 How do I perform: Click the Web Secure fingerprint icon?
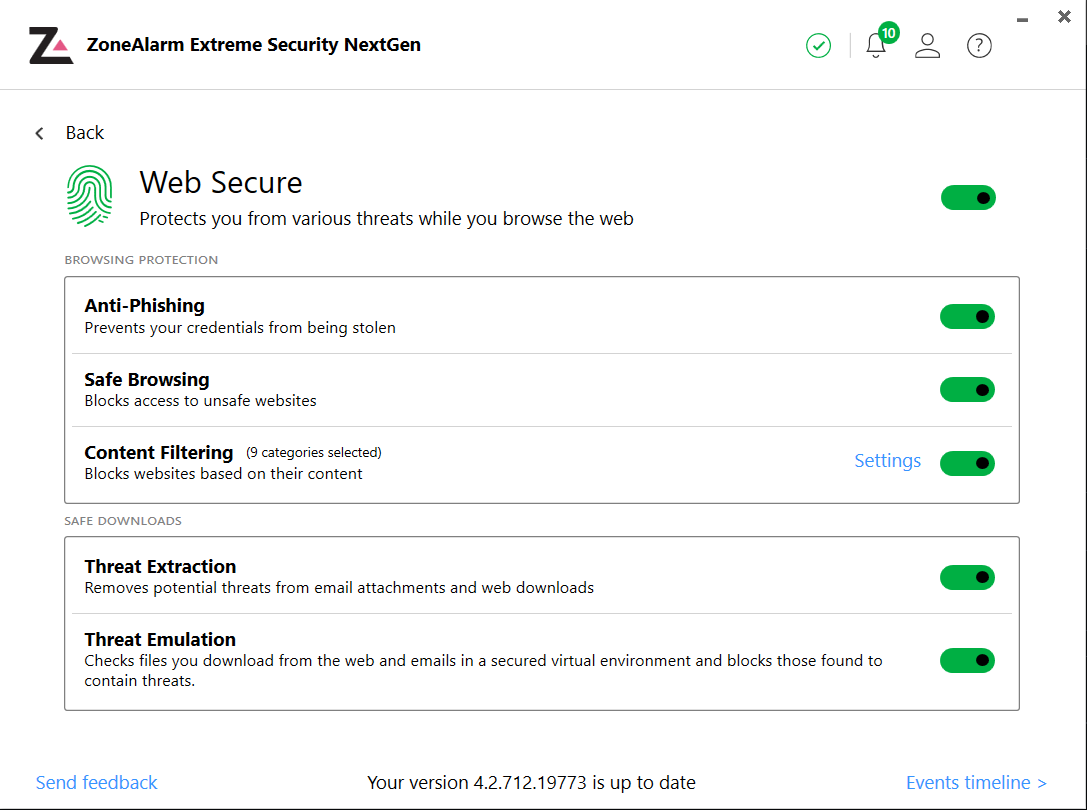89,196
